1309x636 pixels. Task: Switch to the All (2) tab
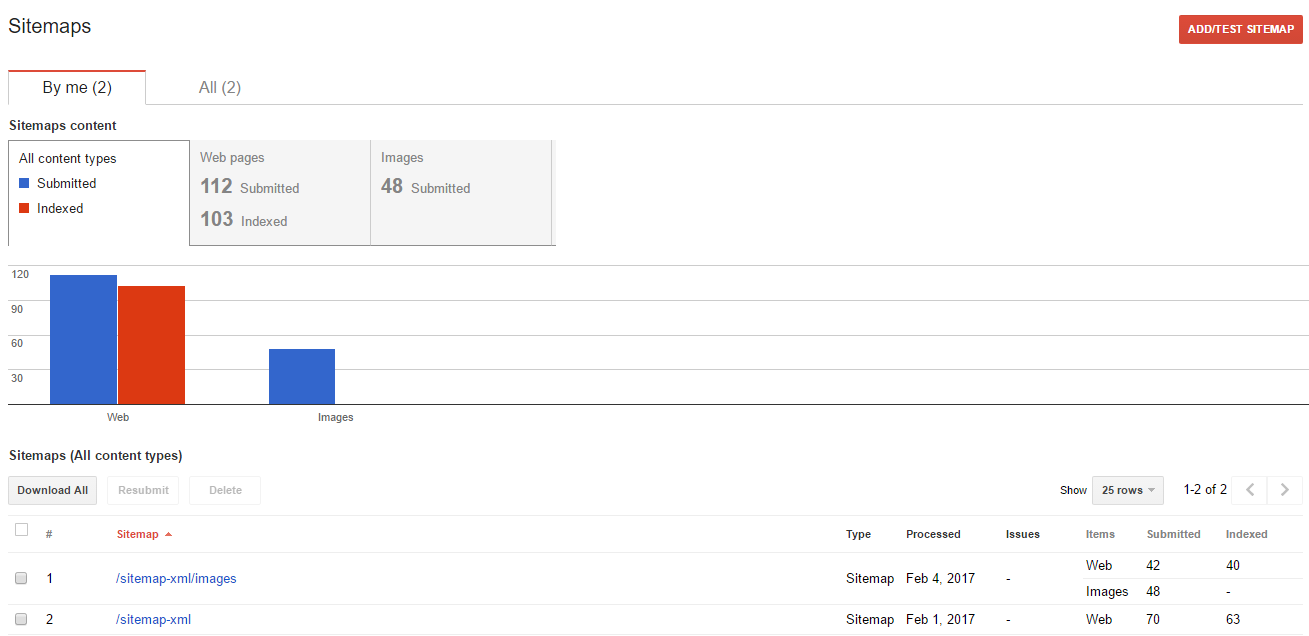(219, 87)
